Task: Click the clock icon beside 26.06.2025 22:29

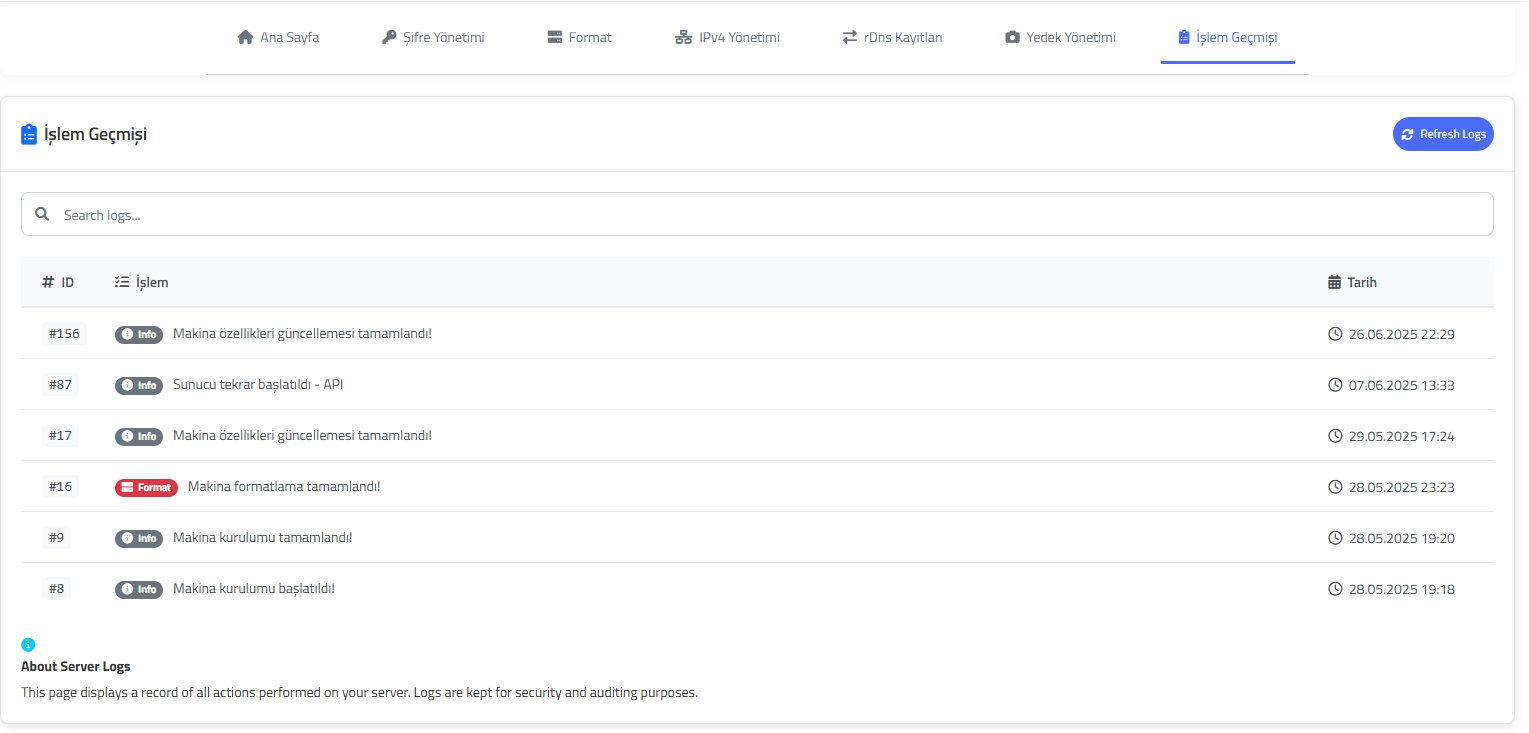Action: 1335,334
